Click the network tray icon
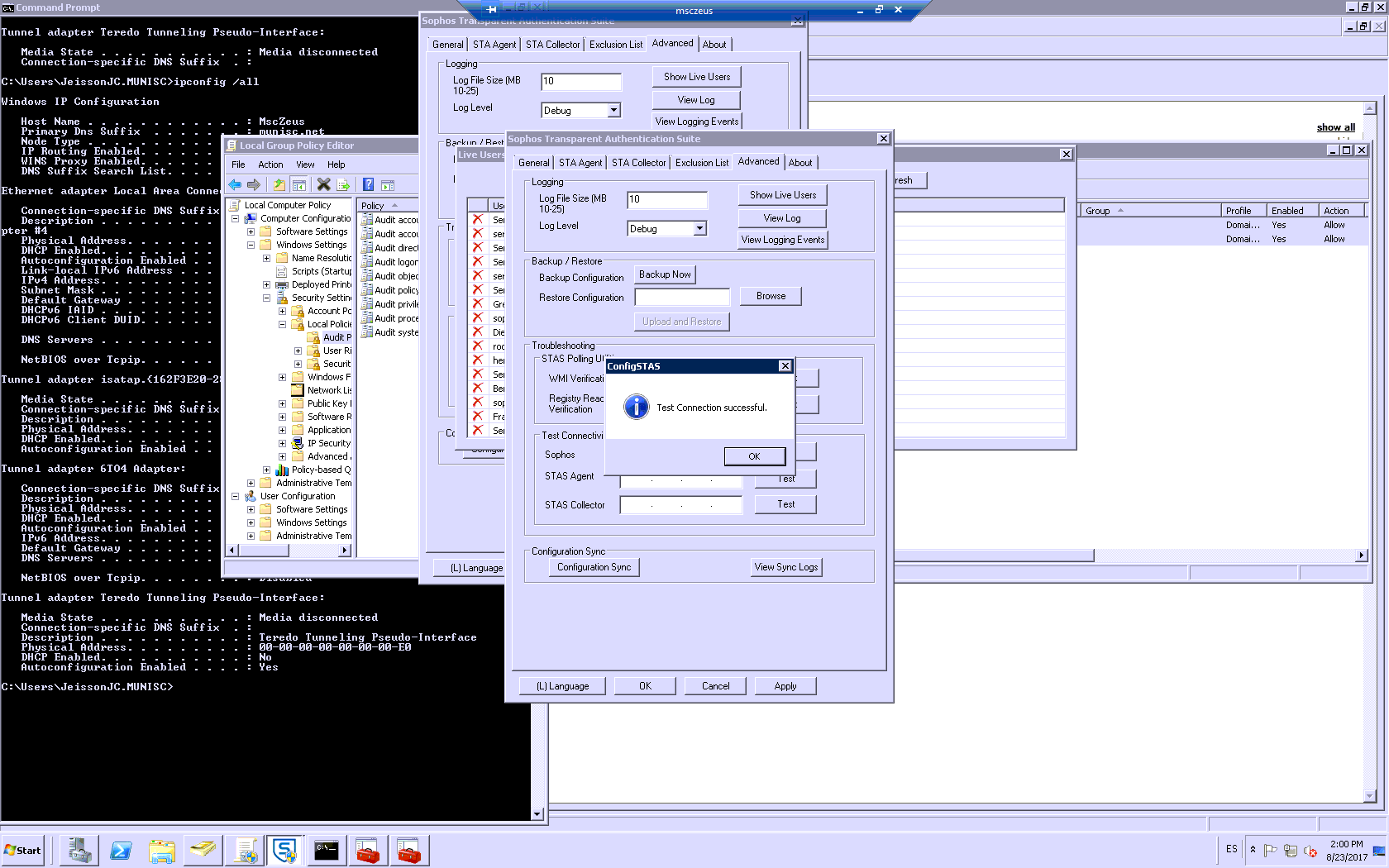Image resolution: width=1389 pixels, height=868 pixels. point(1291,850)
